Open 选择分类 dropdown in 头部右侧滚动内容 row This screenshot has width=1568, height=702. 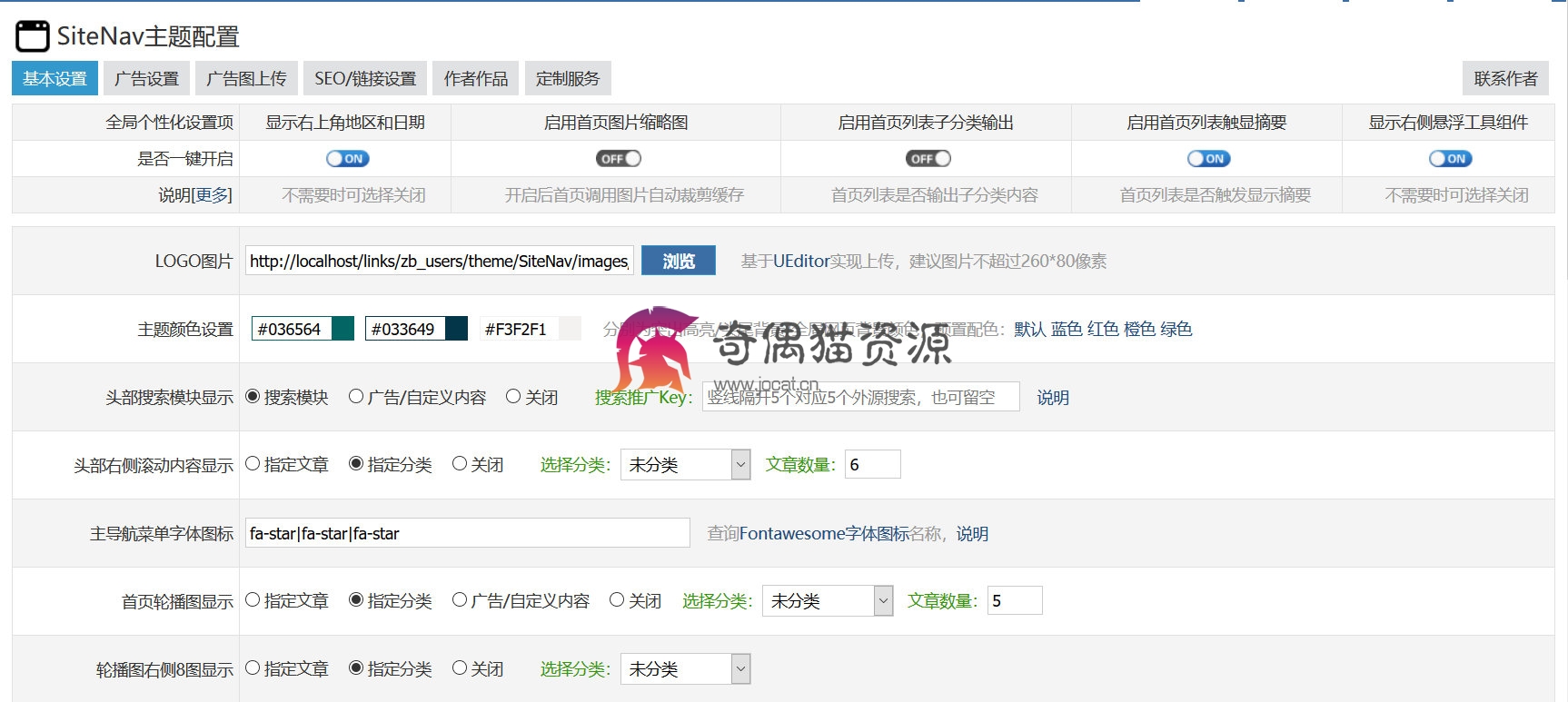686,465
